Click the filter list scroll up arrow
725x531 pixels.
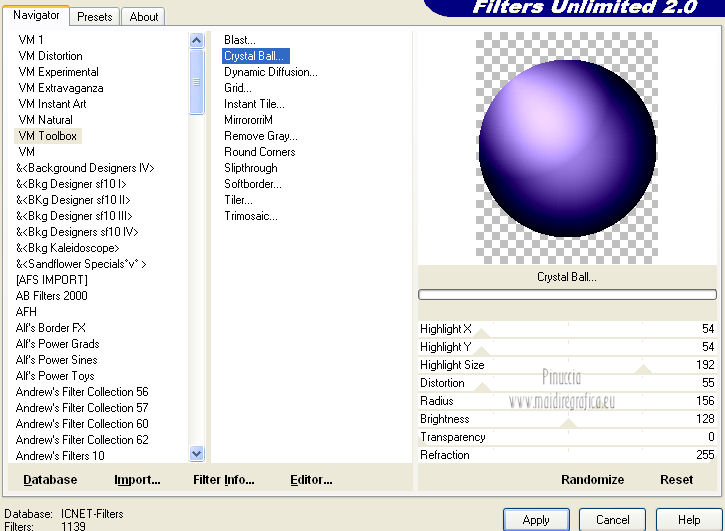pyautogui.click(x=197, y=41)
